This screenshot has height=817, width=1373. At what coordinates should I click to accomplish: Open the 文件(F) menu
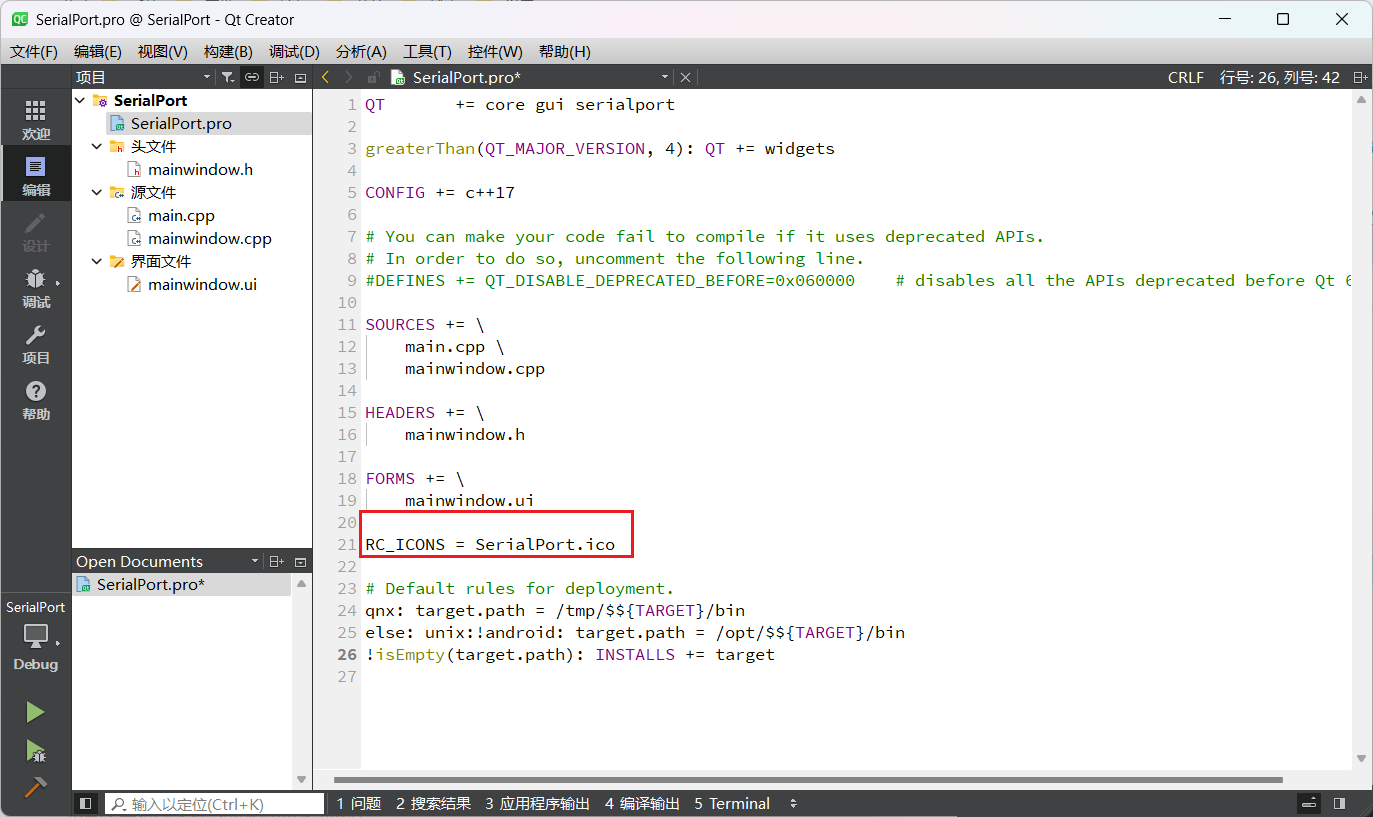[x=34, y=51]
